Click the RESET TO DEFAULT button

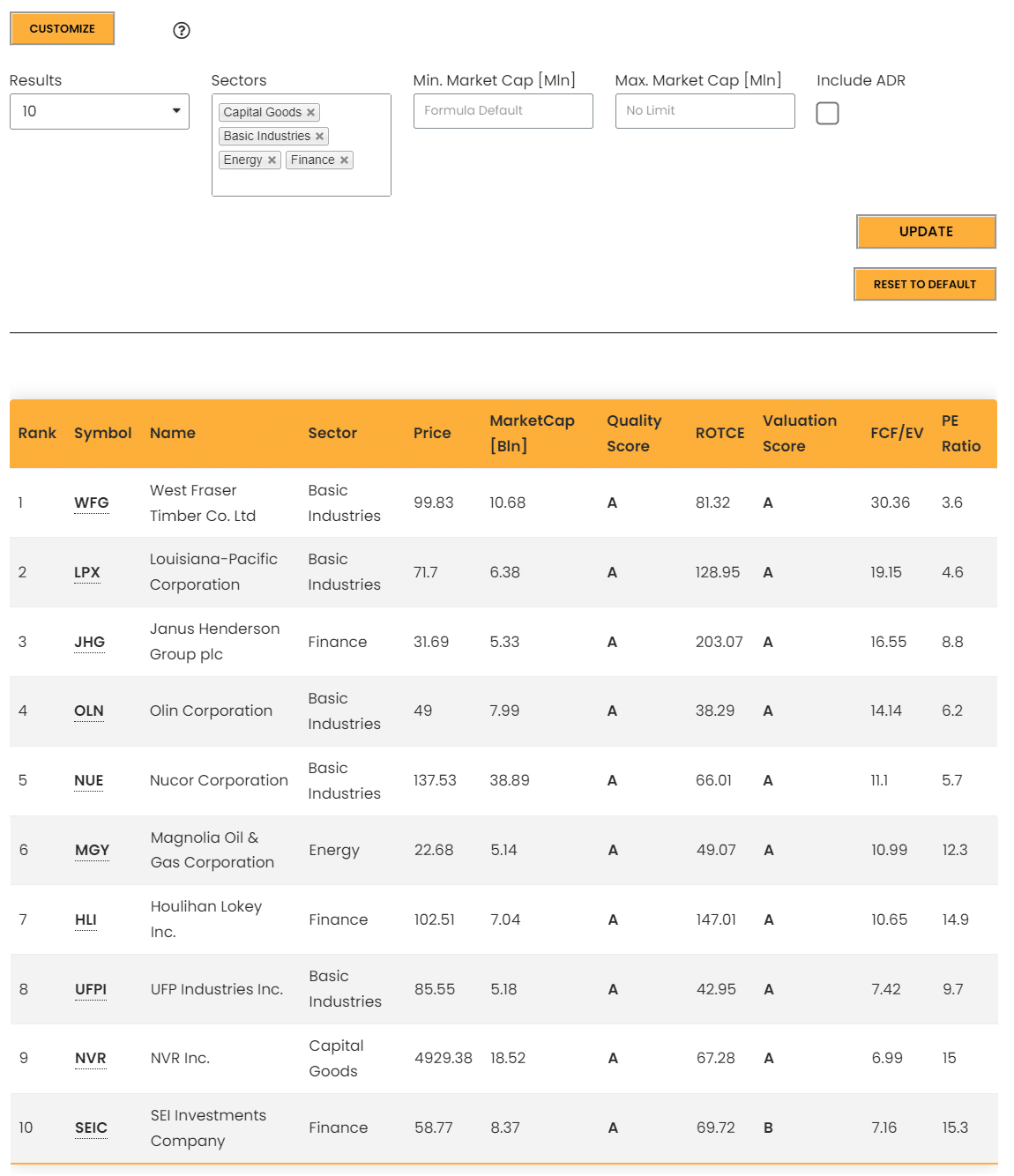[x=925, y=285]
